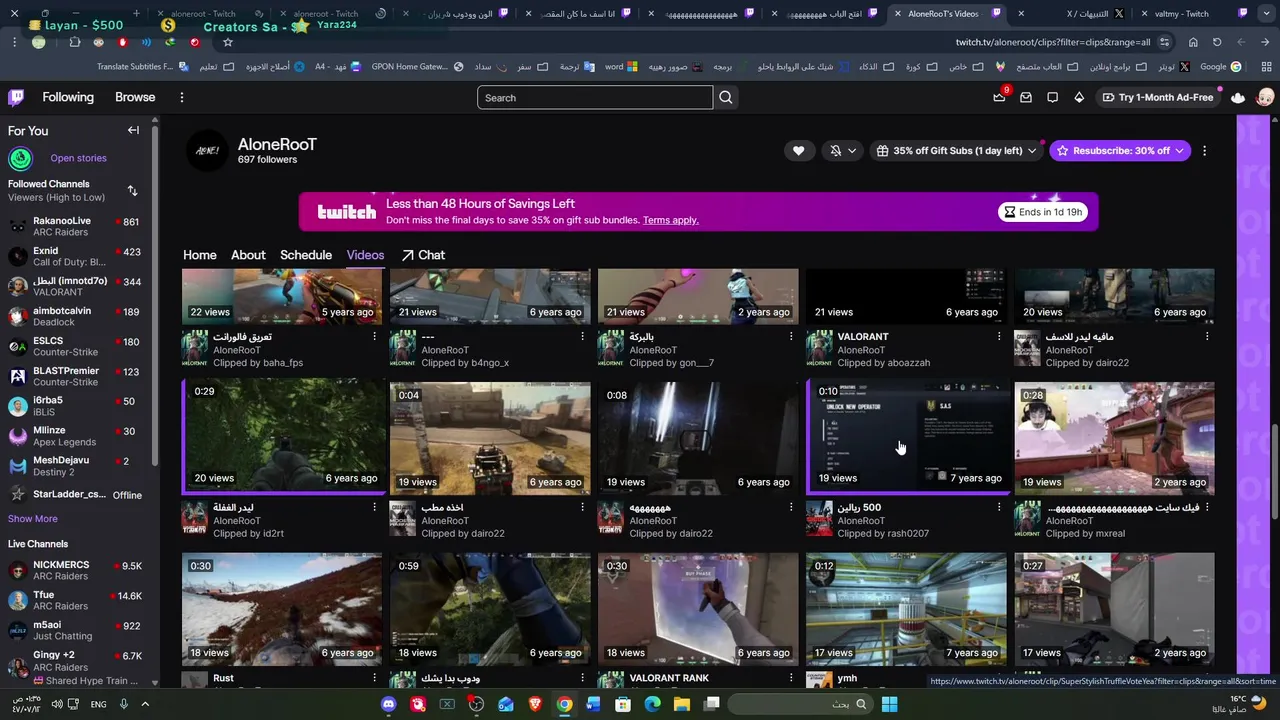The width and height of the screenshot is (1280, 720).
Task: Click the Windows Start button
Action: click(x=889, y=704)
